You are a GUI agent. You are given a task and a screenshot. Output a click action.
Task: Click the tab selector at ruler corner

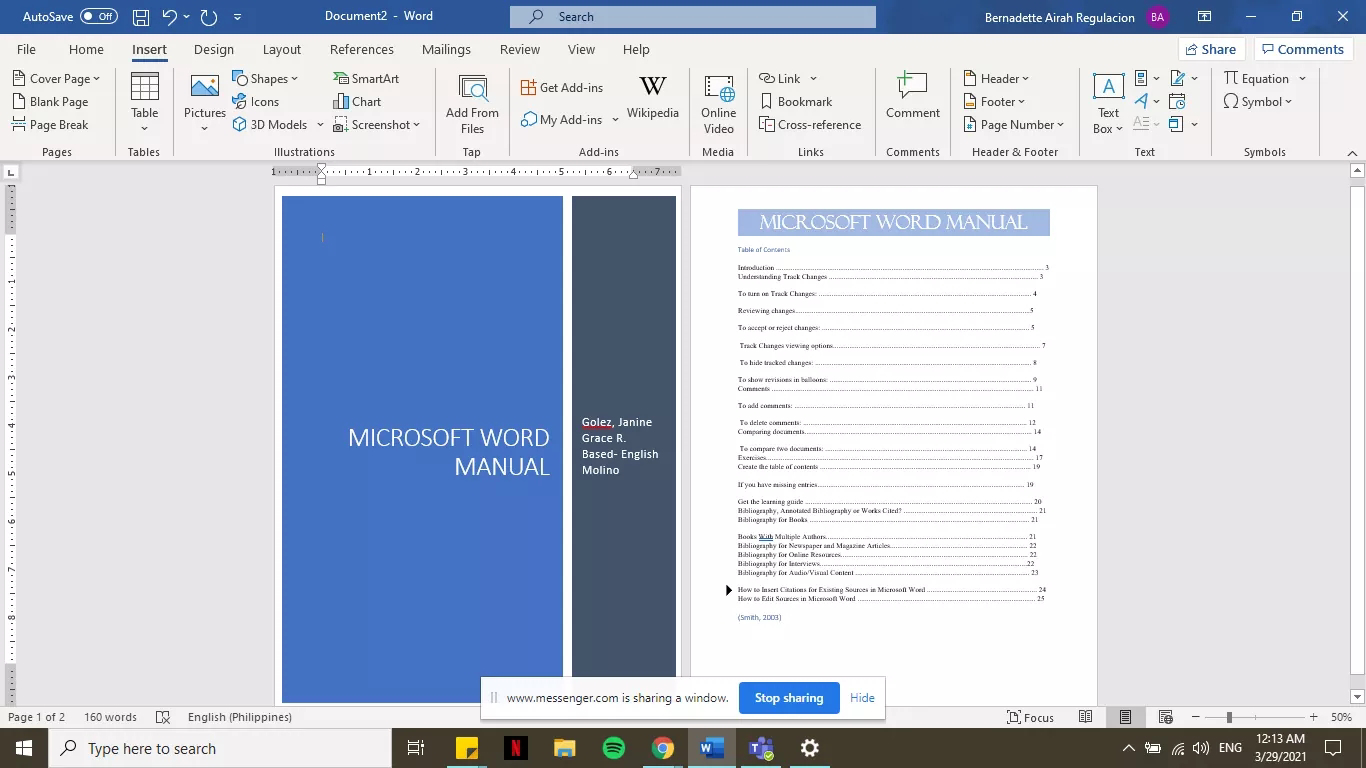tap(11, 172)
